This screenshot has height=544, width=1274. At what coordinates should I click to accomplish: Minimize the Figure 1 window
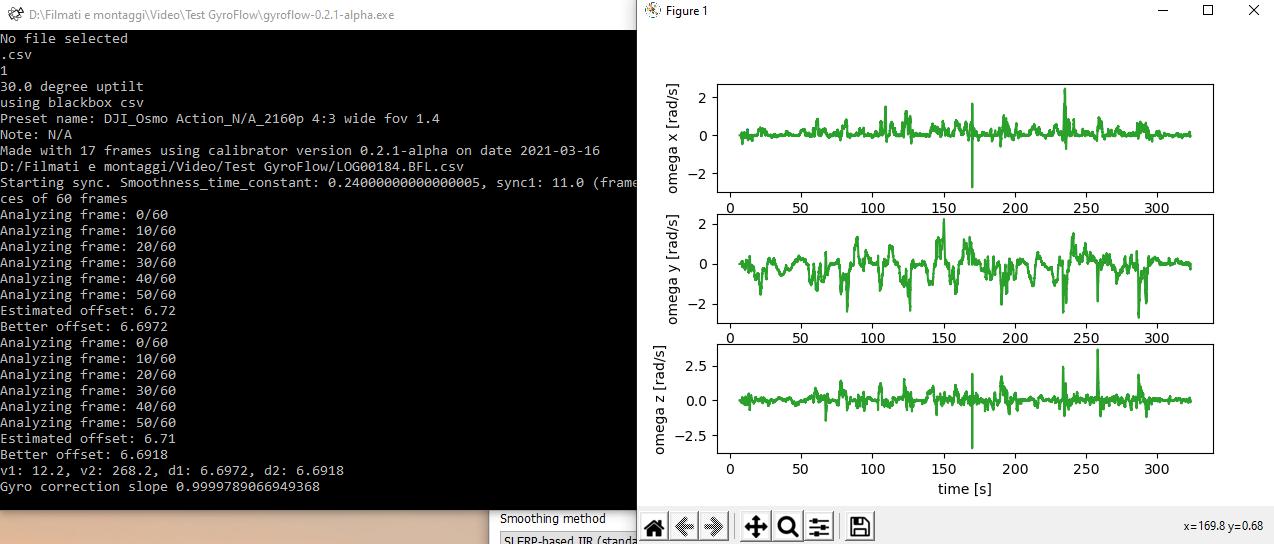pos(1161,10)
